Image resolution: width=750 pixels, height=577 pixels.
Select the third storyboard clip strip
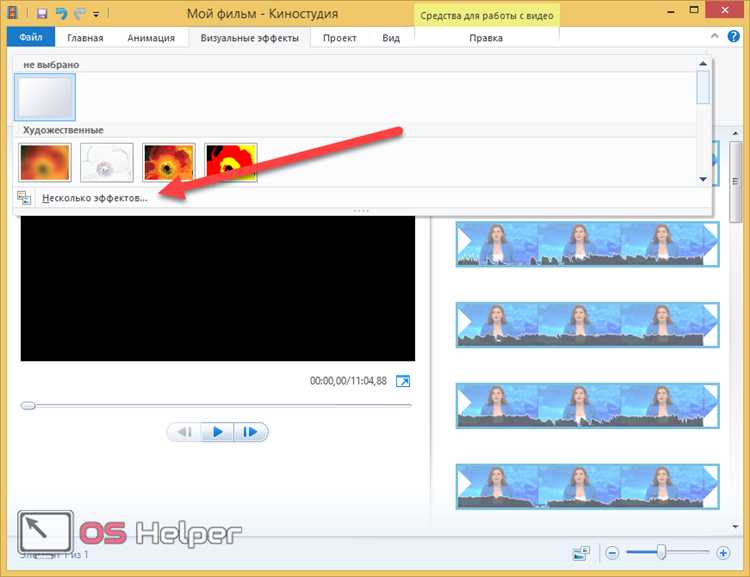point(587,406)
